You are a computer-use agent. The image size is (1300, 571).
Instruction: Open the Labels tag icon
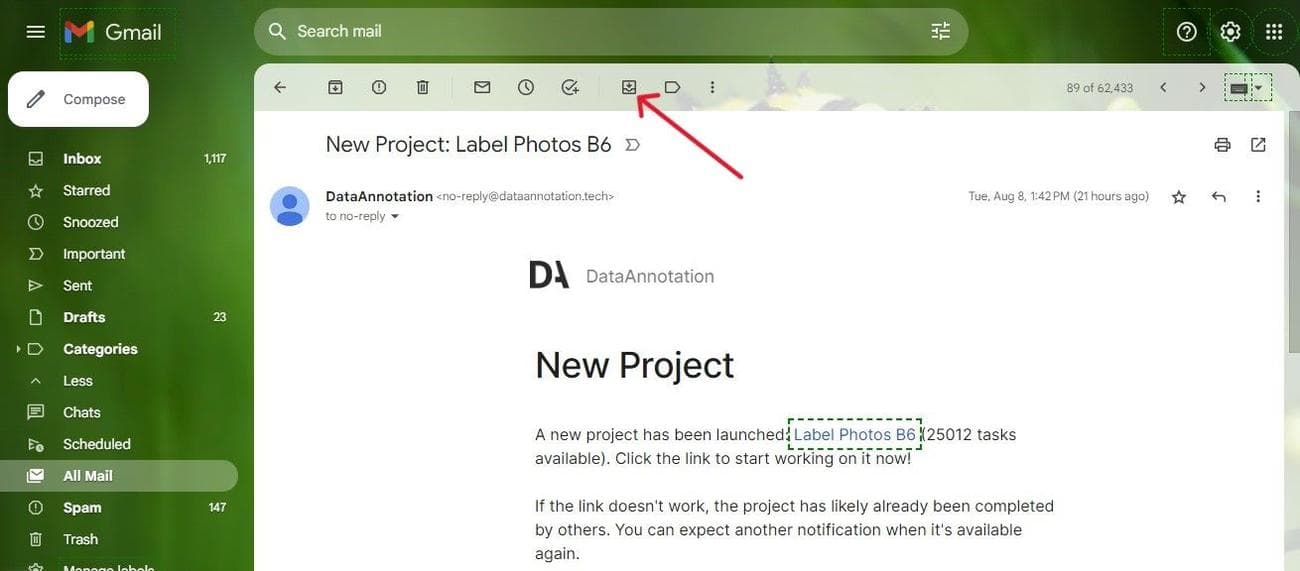click(x=672, y=87)
